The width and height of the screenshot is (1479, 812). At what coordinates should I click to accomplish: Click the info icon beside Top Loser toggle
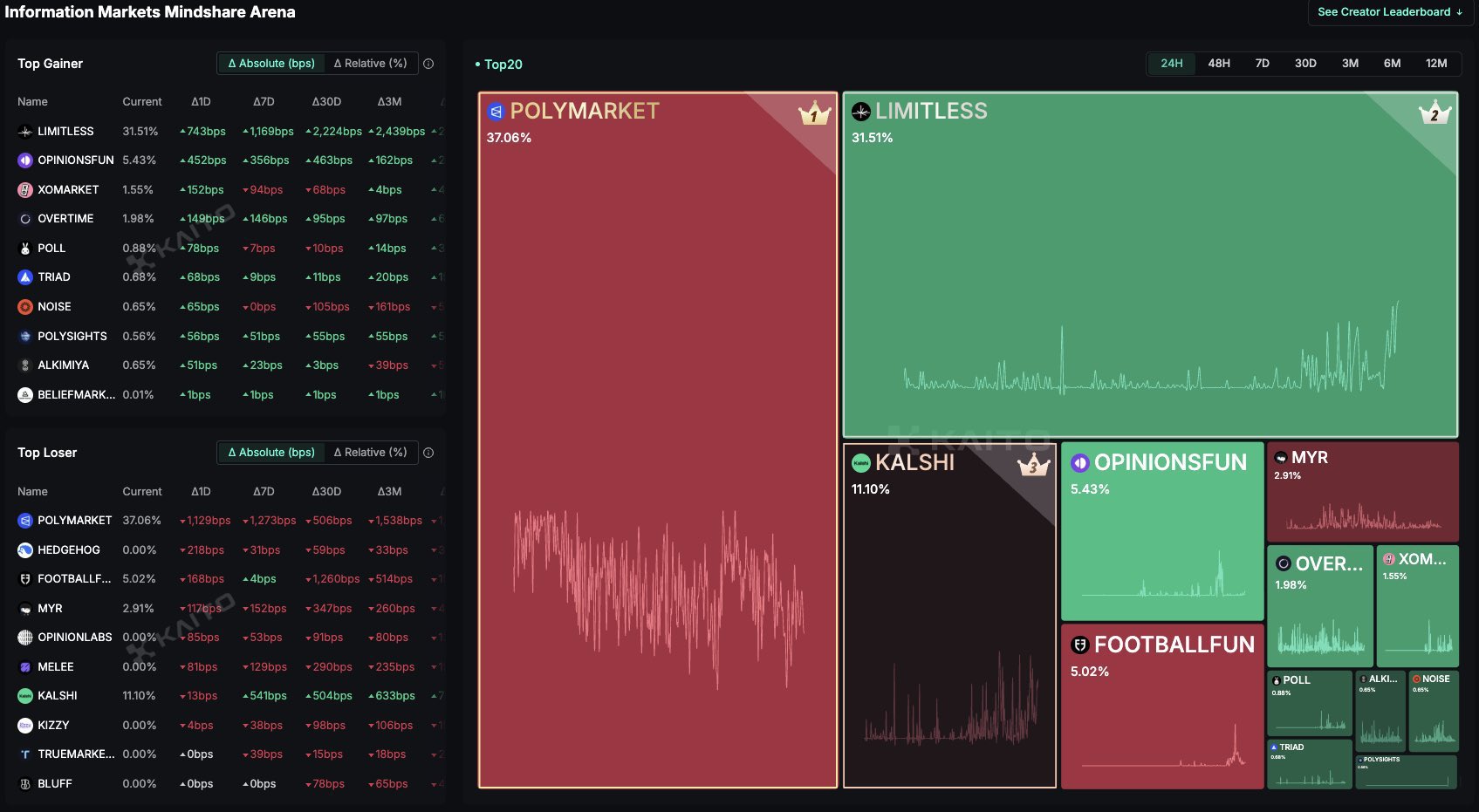[x=428, y=453]
